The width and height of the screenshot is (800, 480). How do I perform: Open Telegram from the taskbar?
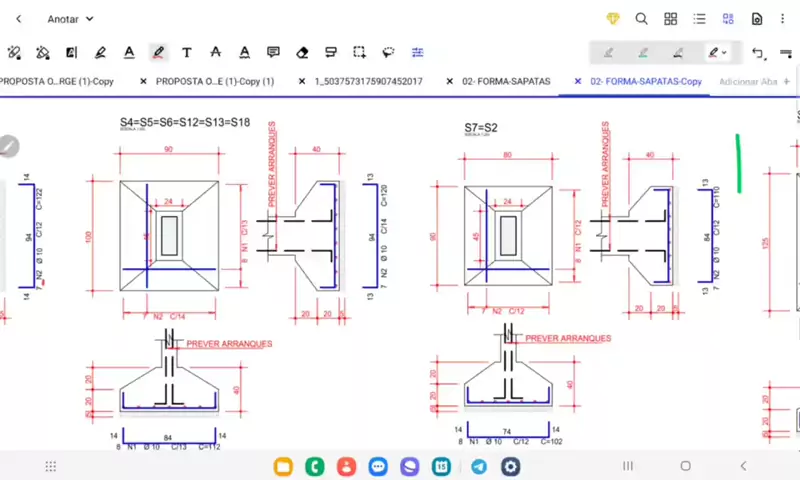pos(479,466)
